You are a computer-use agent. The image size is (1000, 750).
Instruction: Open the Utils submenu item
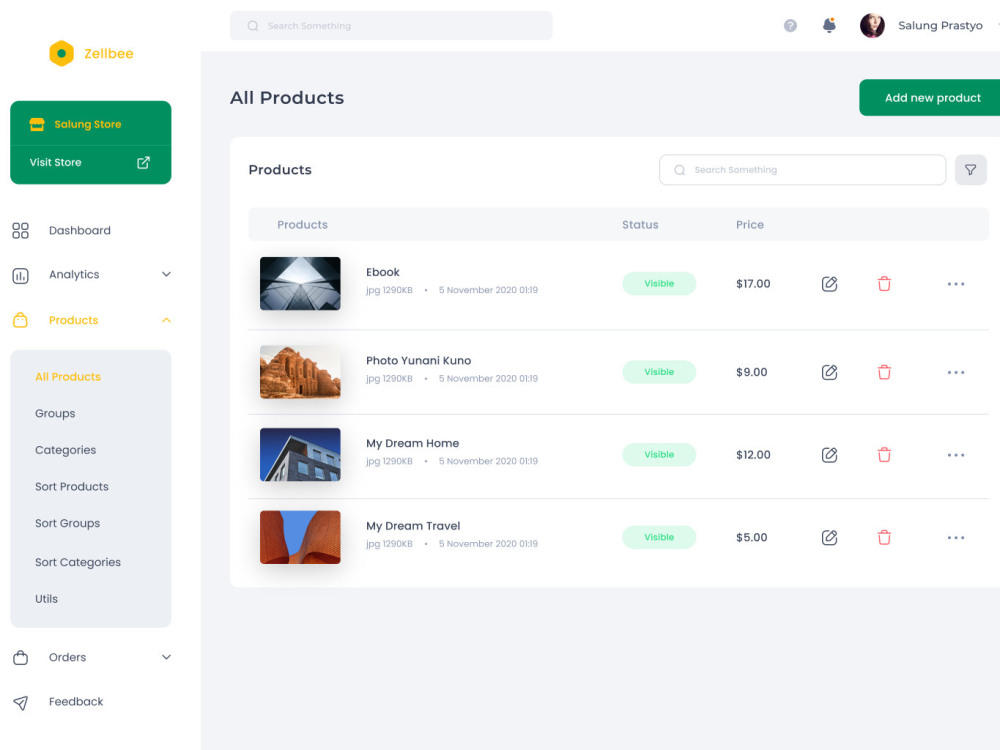[x=47, y=599]
